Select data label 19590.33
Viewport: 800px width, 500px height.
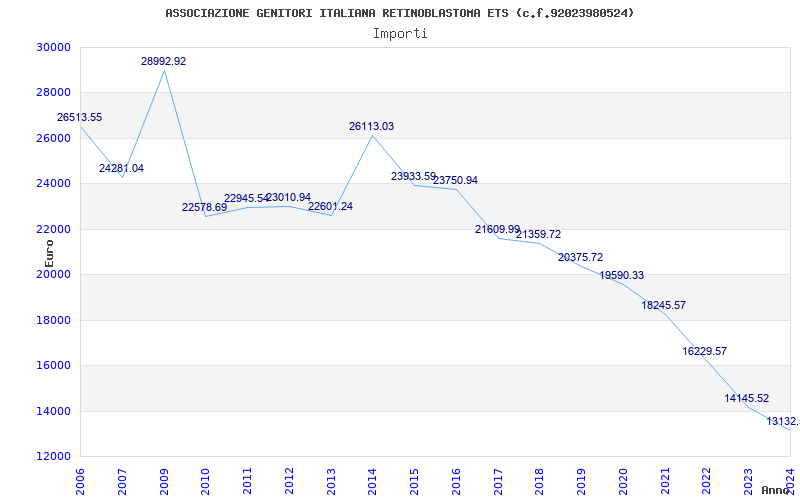click(x=621, y=276)
